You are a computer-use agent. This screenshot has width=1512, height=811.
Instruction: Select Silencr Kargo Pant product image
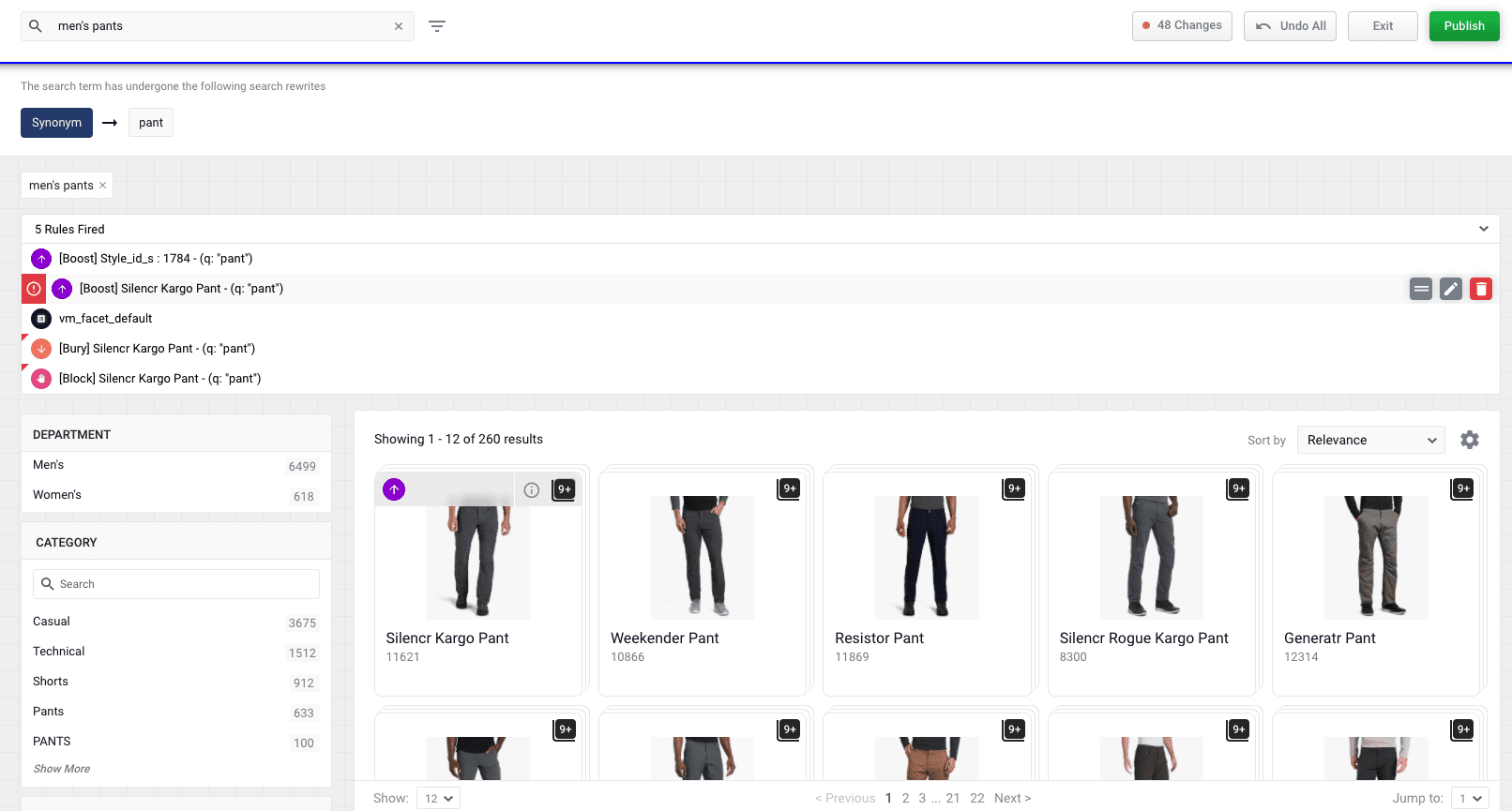(477, 559)
